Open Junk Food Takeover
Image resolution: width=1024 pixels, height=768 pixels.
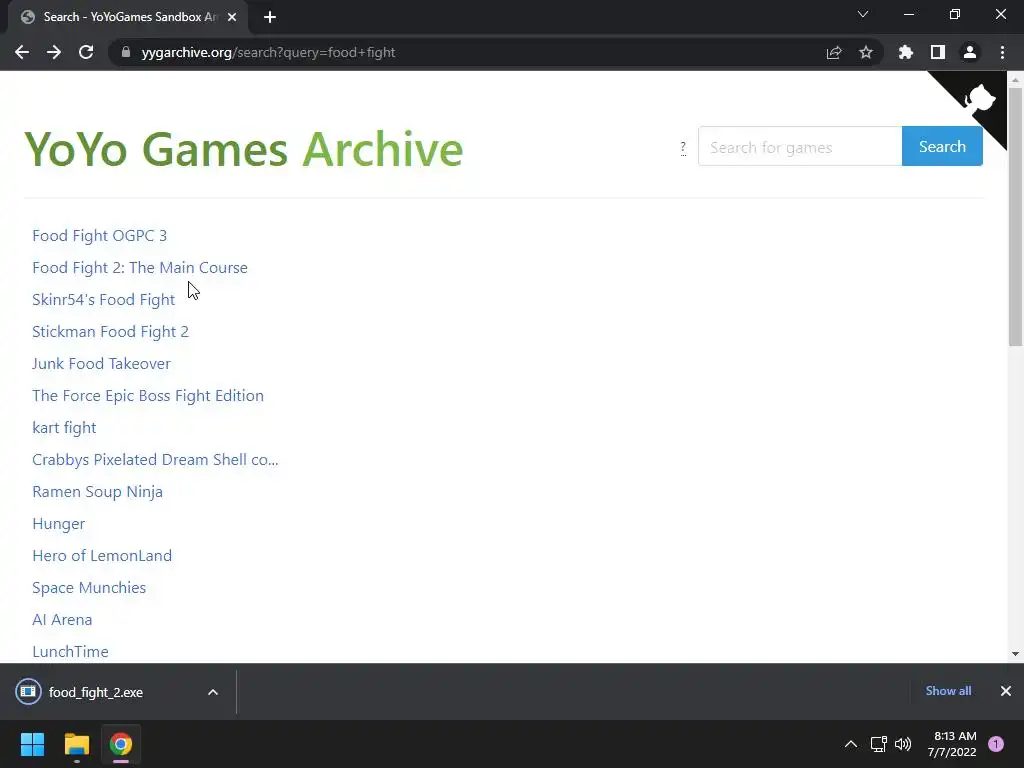(x=101, y=364)
